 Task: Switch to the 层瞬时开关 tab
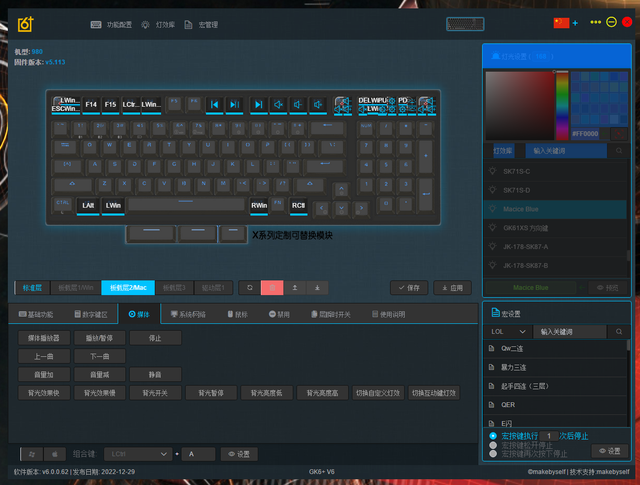point(331,314)
